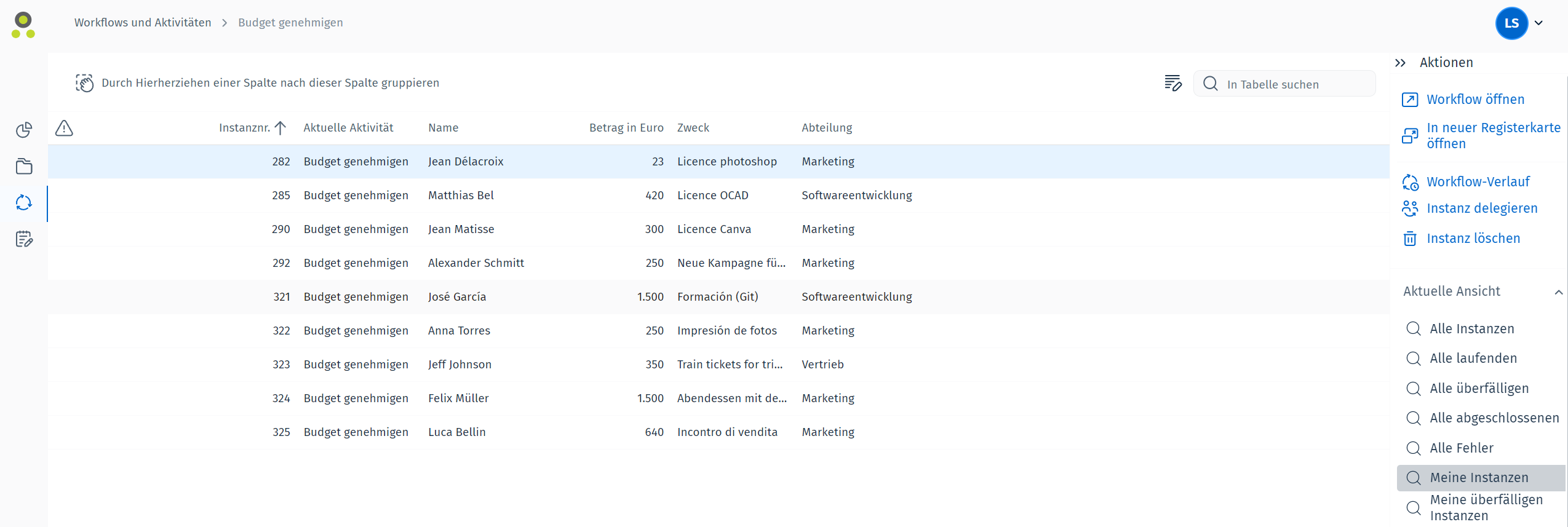
Task: Collapse the Aktuelle Ansicht section
Action: point(1558,292)
